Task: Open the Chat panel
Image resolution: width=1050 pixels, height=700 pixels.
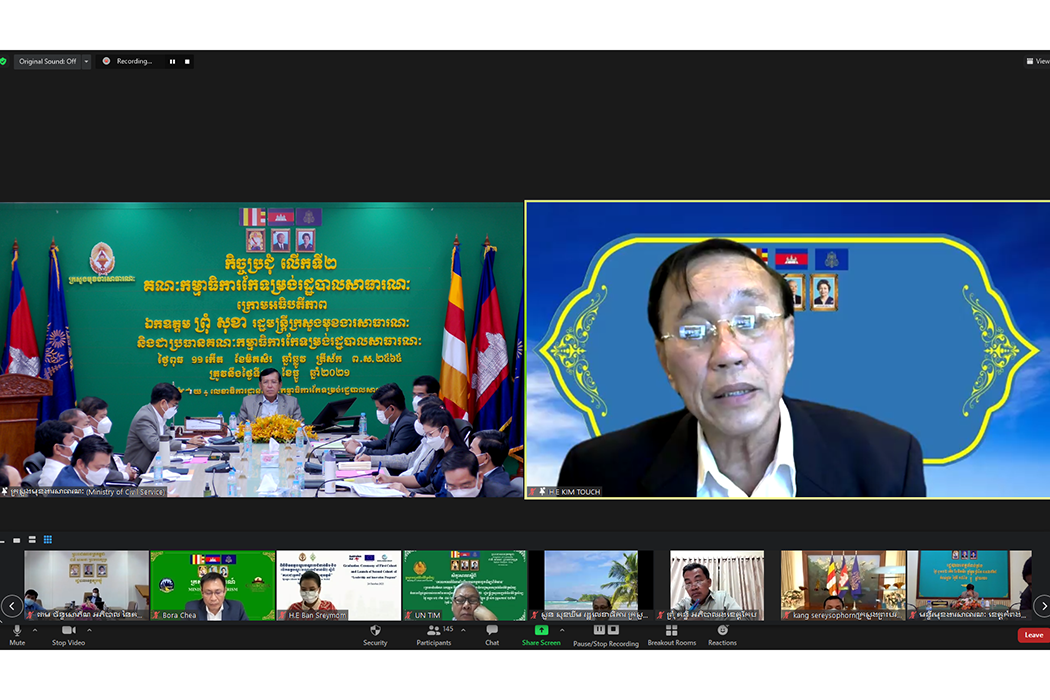Action: 492,631
